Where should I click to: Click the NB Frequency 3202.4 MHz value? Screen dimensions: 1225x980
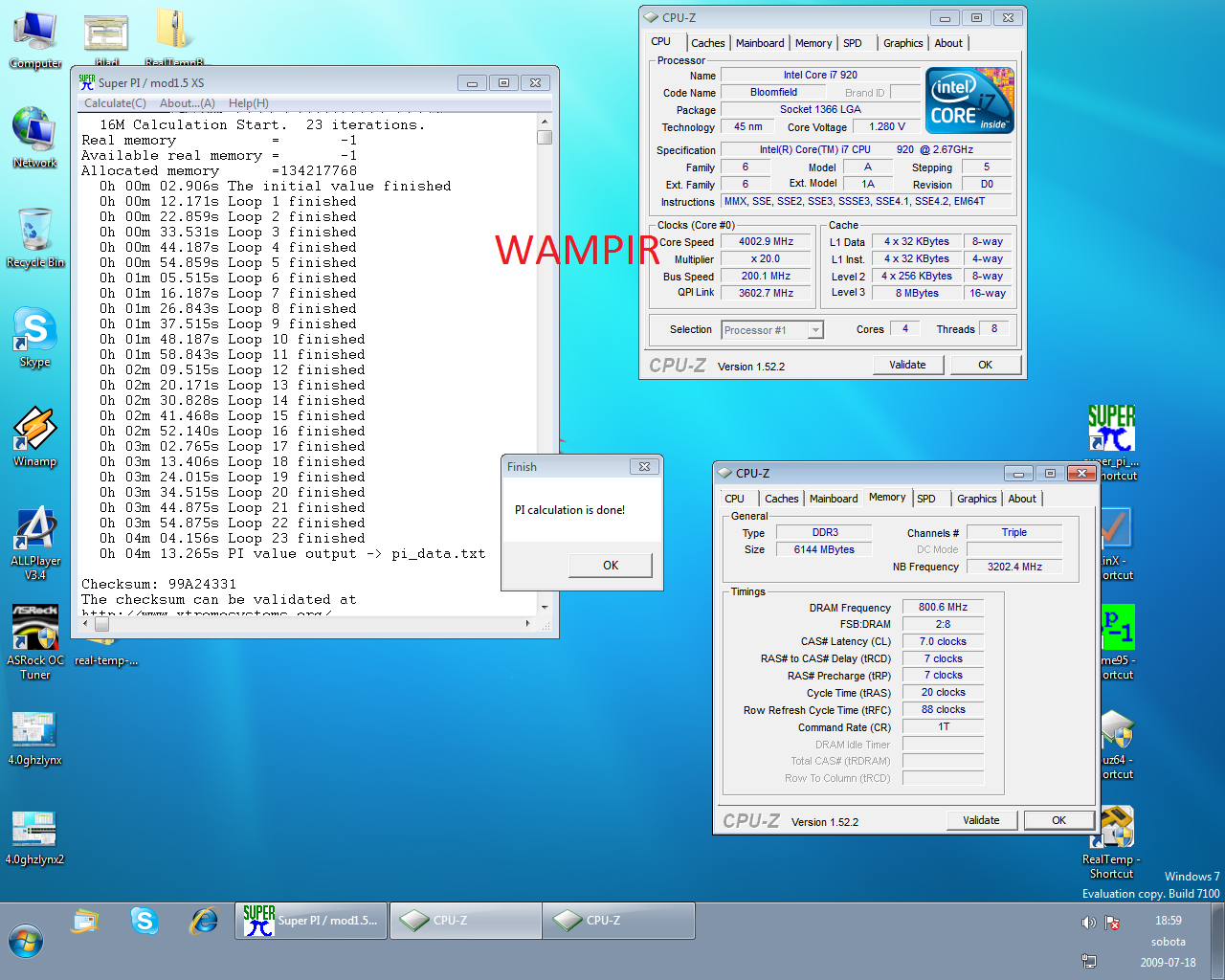coord(1014,567)
